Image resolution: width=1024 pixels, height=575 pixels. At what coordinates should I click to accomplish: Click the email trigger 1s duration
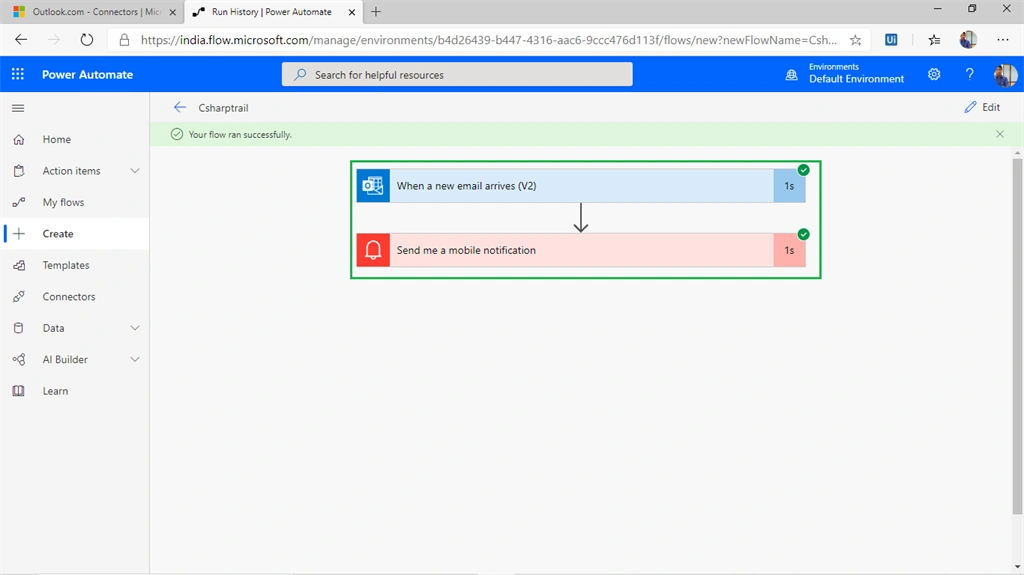789,186
